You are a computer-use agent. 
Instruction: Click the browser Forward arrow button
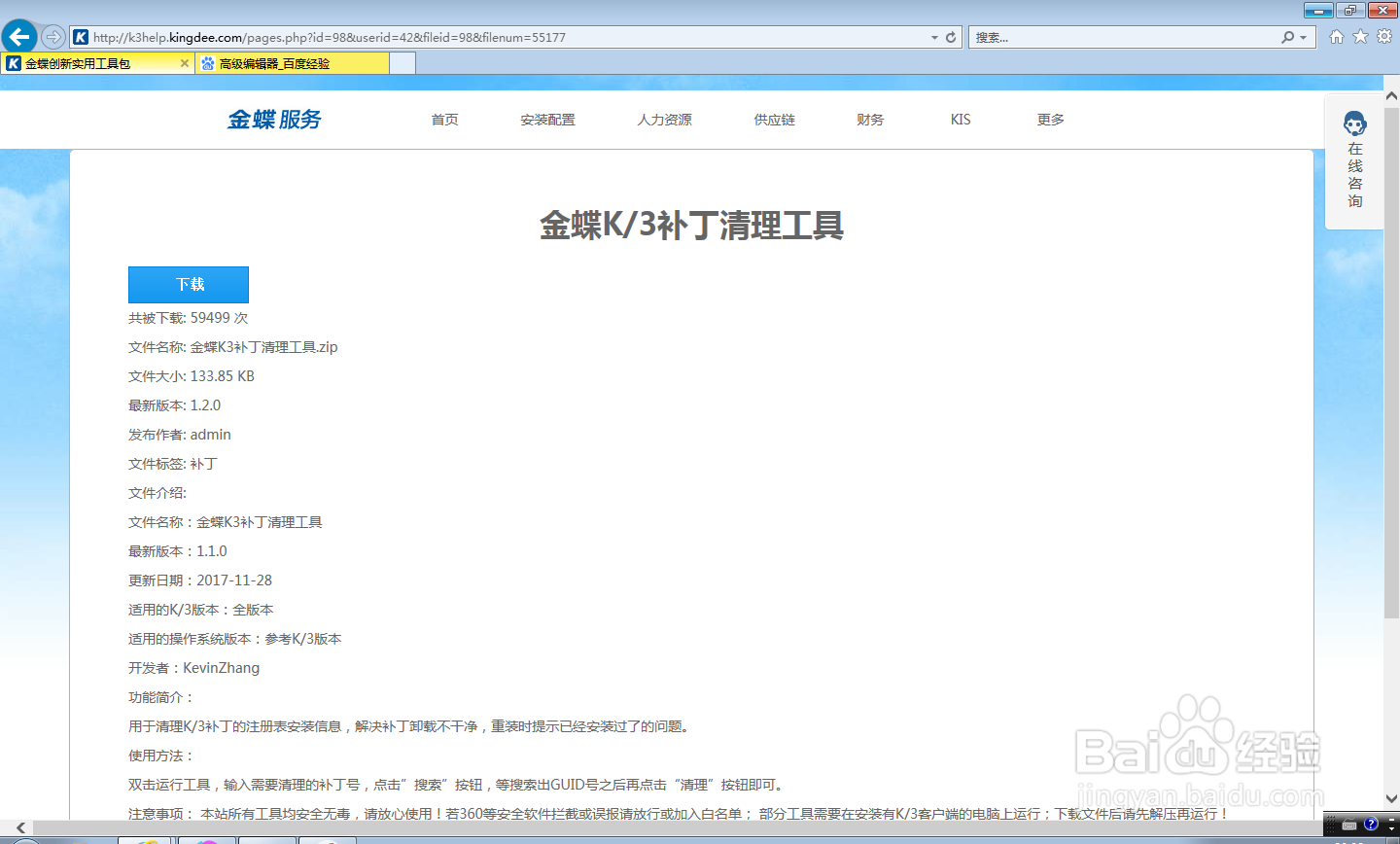pos(53,37)
